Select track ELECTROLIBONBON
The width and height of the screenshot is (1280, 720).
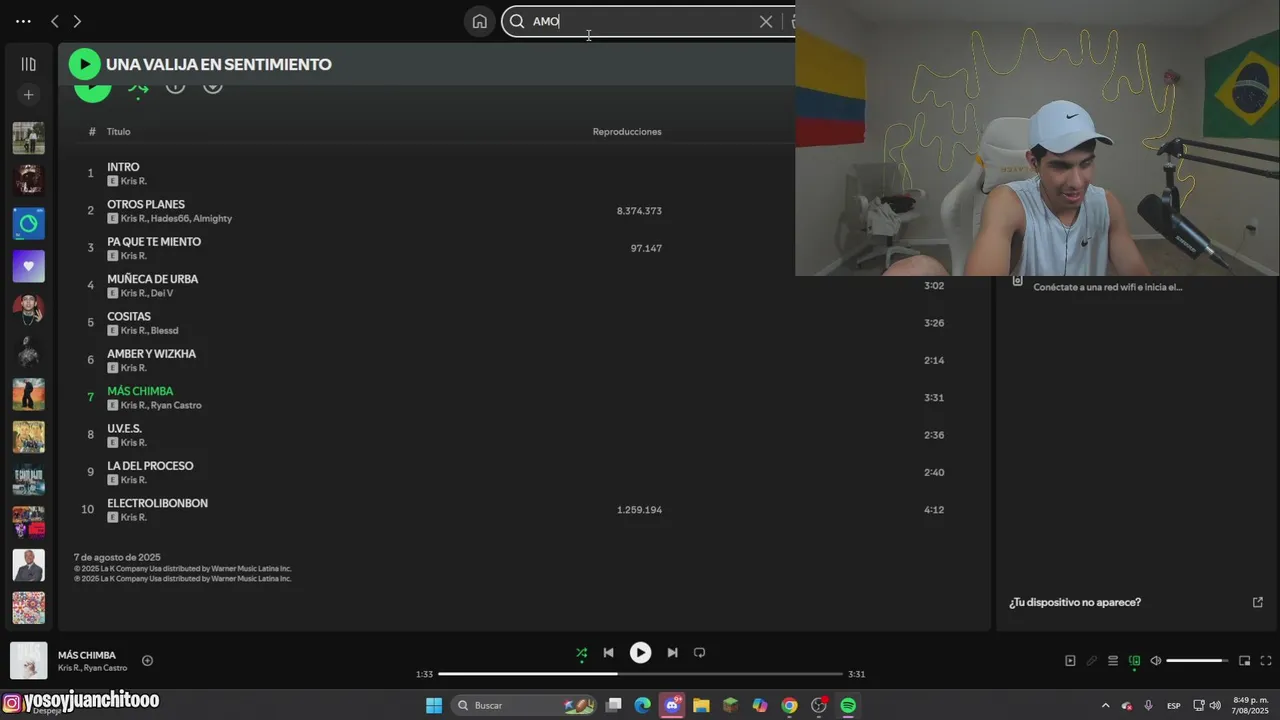(x=157, y=503)
